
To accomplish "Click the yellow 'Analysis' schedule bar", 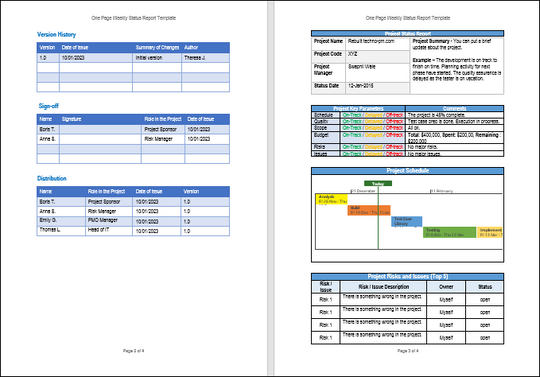I will 332,199.
